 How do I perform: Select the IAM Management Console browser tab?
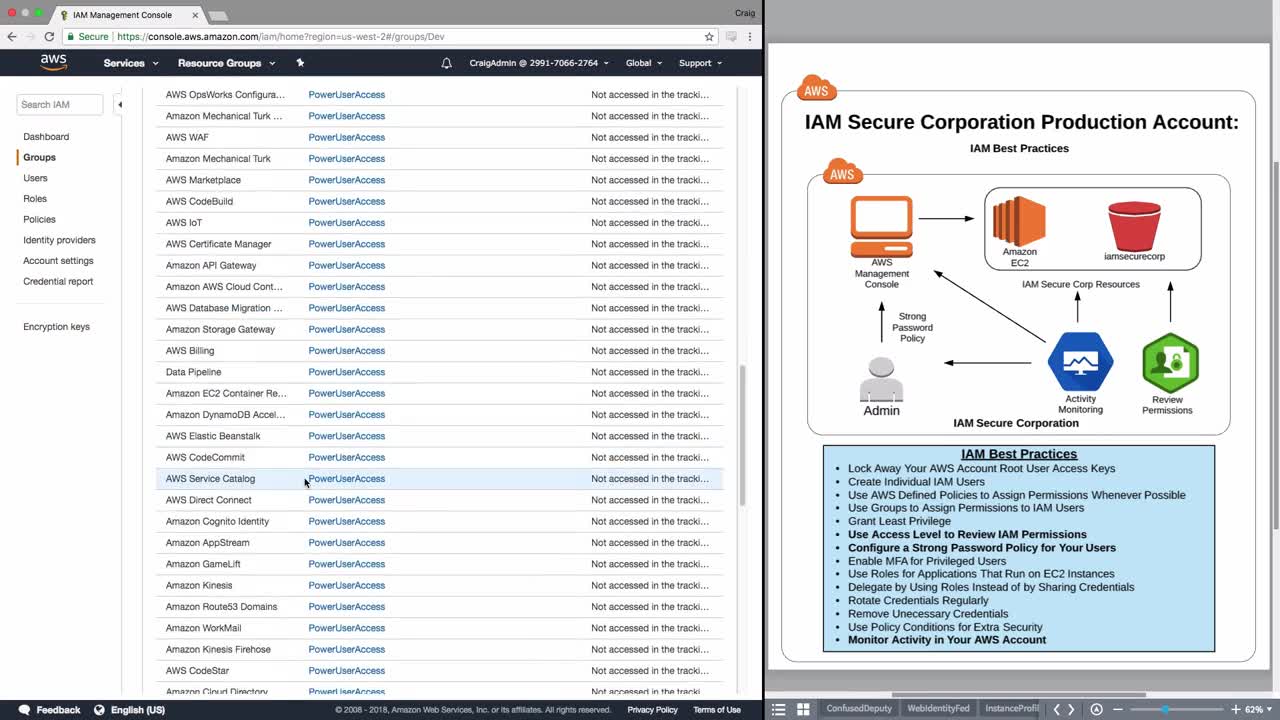pos(130,15)
